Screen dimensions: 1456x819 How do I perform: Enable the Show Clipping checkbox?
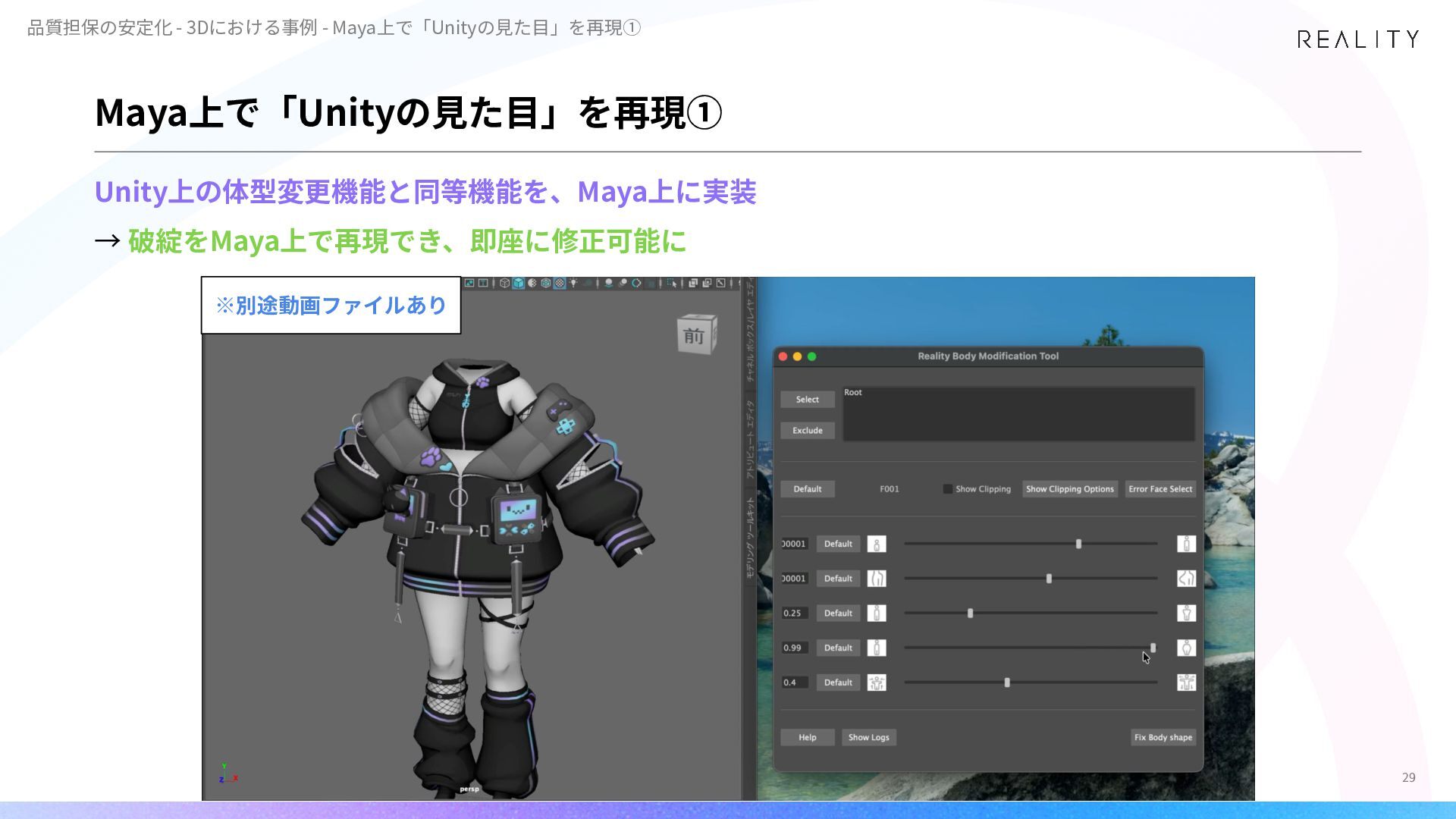pyautogui.click(x=948, y=489)
